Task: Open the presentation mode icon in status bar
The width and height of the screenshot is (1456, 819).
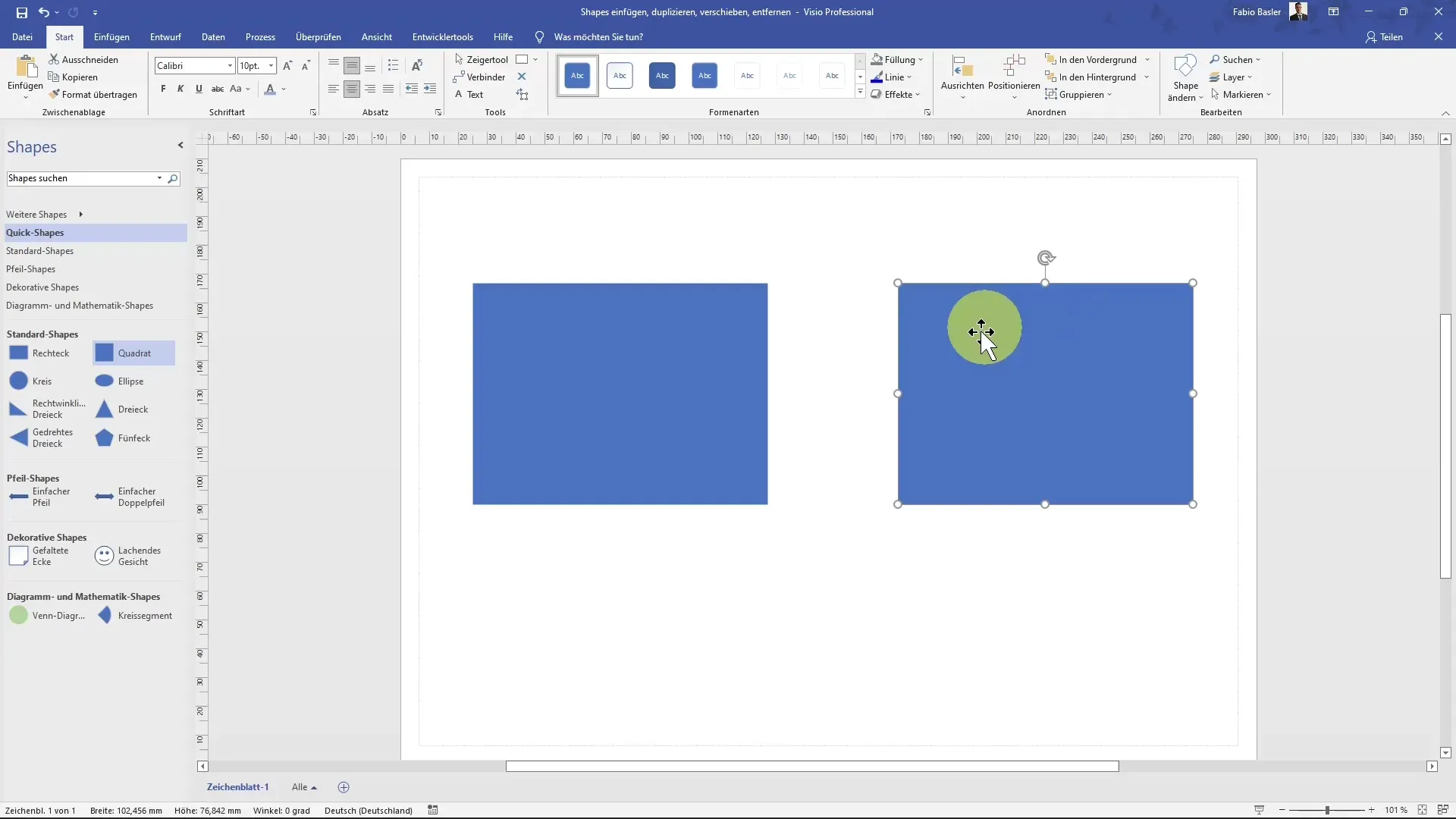Action: pos(1259,810)
